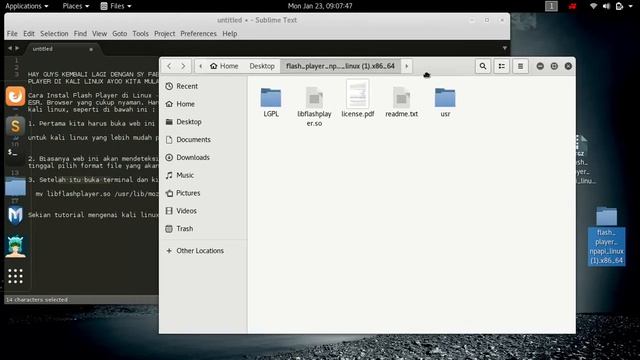Open the Tools menu in Sublime Text
This screenshot has width=640, height=360.
(x=140, y=33)
